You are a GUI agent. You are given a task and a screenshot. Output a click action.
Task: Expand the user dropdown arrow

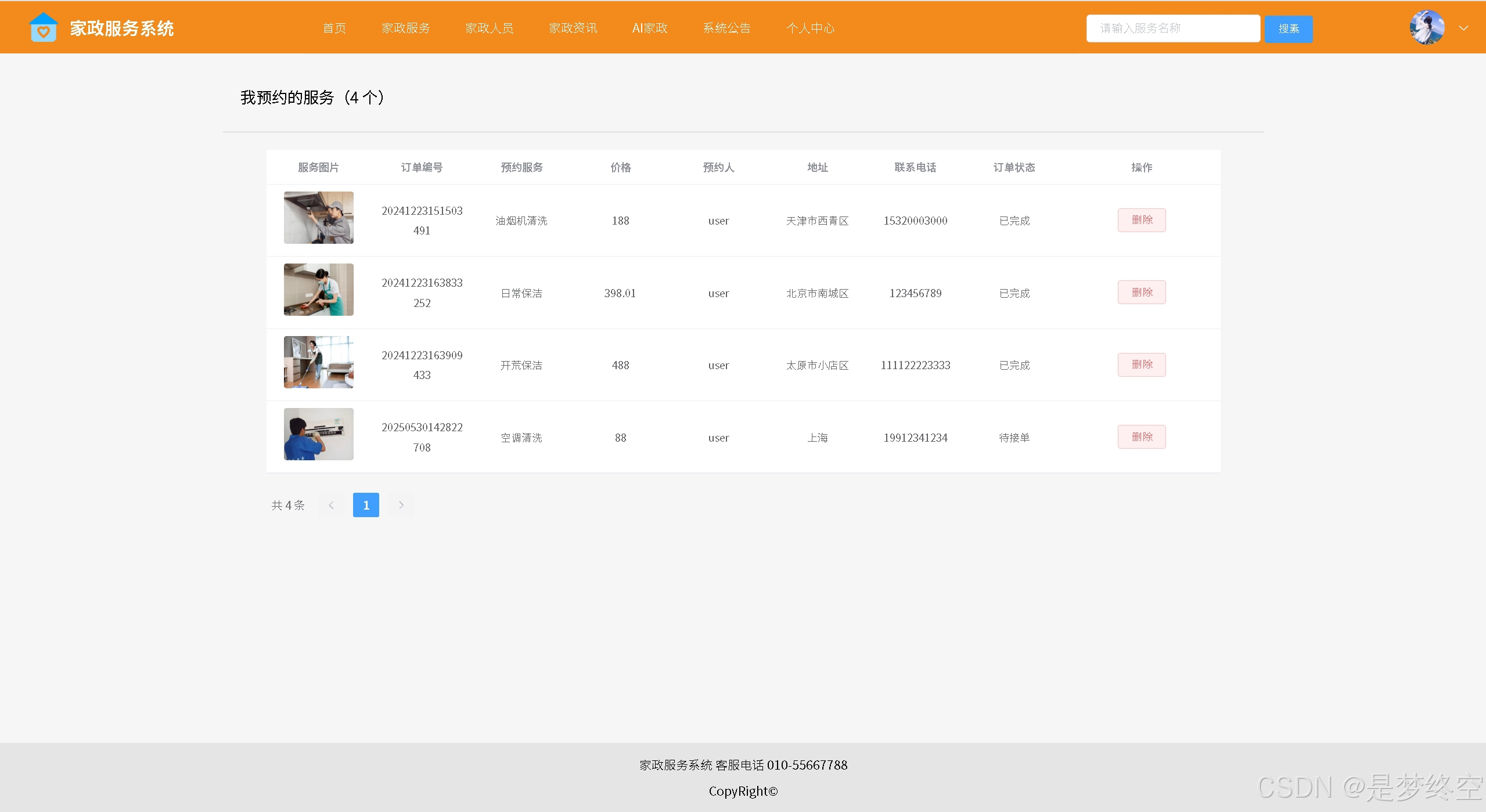[1463, 28]
